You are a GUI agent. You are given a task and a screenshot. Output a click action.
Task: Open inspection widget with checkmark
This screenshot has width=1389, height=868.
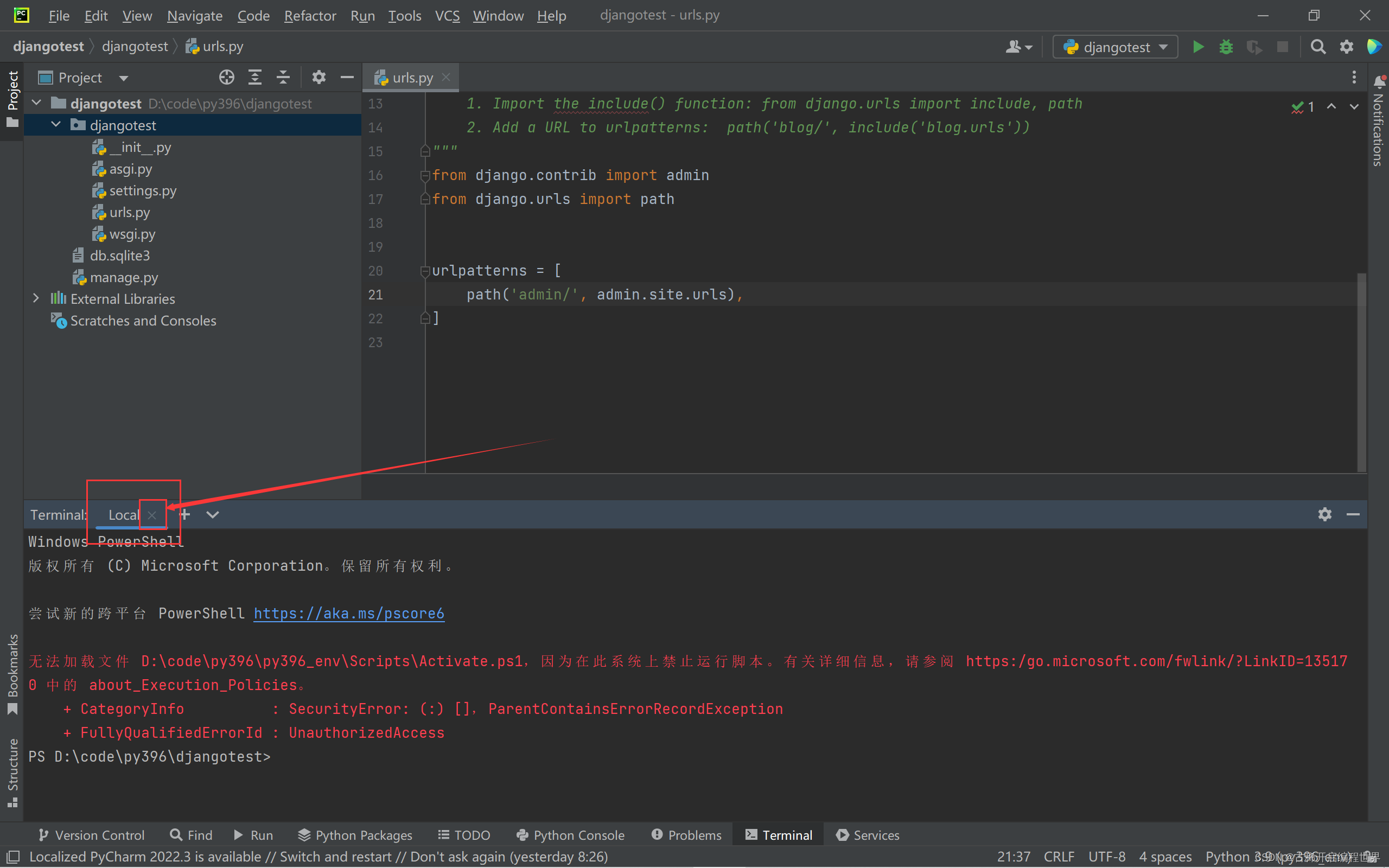pos(1303,107)
